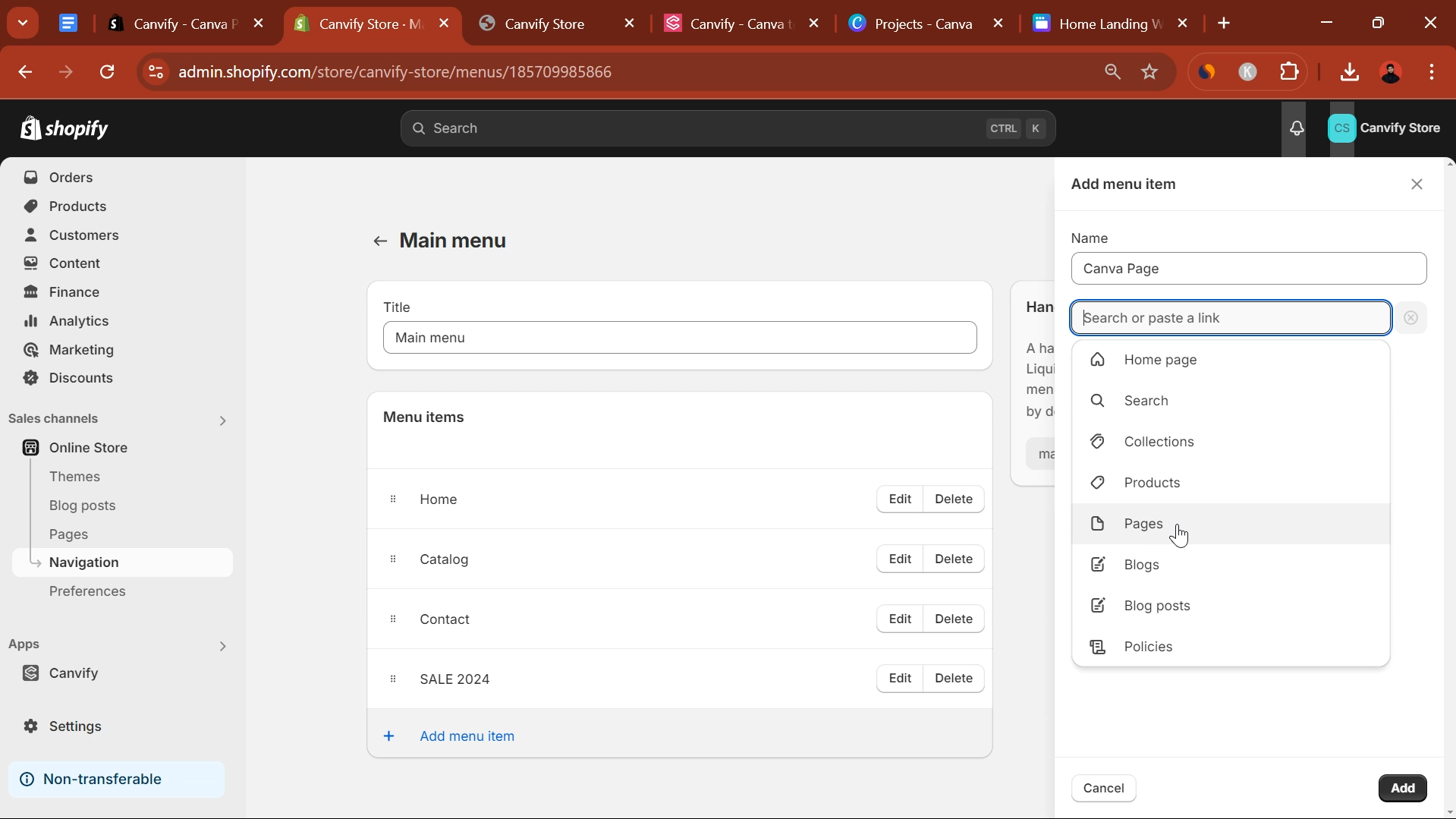Click the Finance bank icon

tap(30, 292)
